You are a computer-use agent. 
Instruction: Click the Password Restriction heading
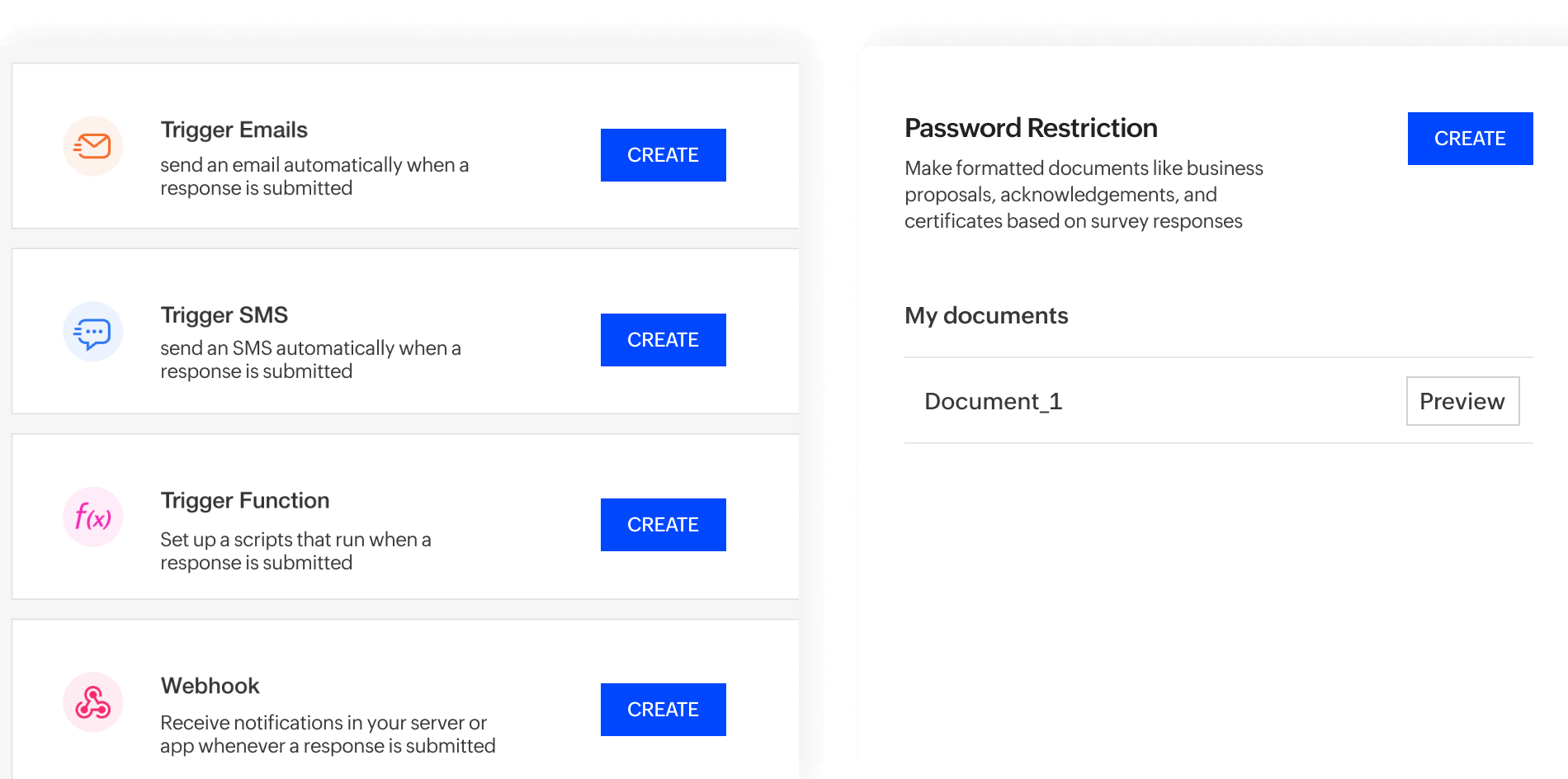pos(1031,128)
